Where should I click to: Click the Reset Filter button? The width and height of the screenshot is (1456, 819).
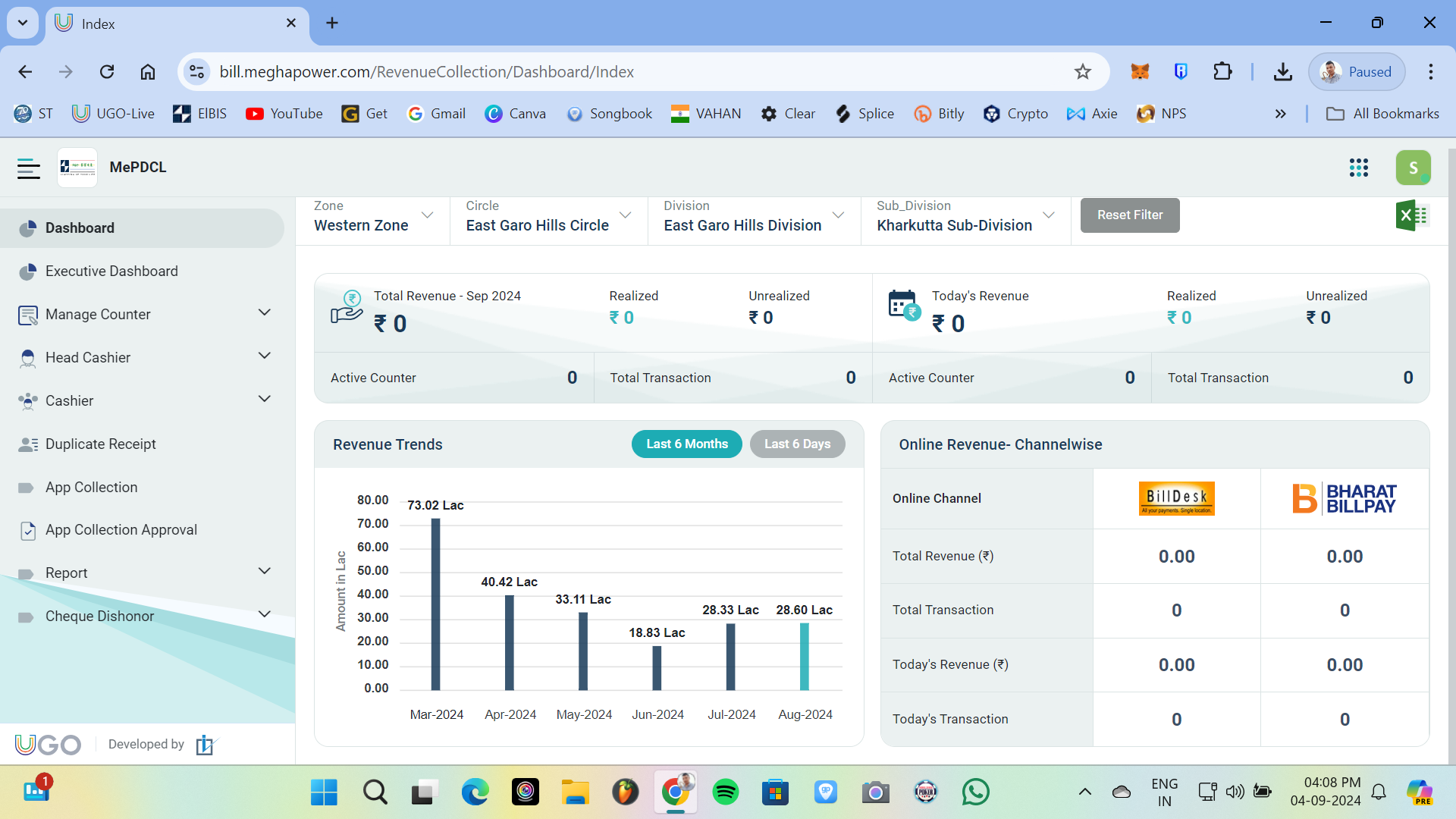1129,215
